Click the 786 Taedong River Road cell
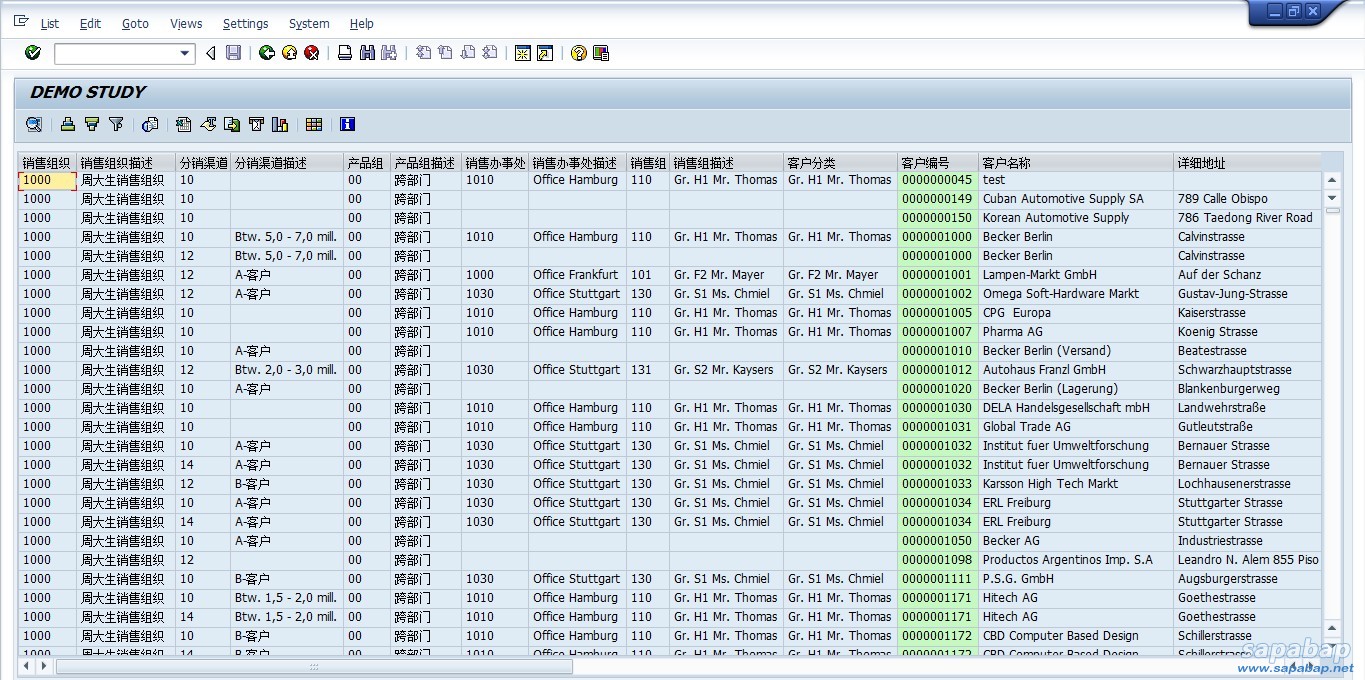Viewport: 1365px width, 680px height. pos(1247,218)
